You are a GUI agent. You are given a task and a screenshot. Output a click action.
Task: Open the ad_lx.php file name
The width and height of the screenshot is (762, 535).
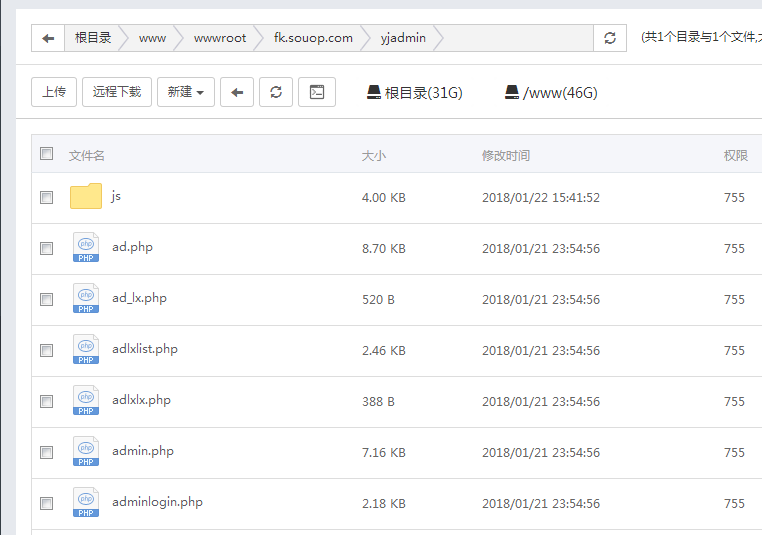(139, 298)
